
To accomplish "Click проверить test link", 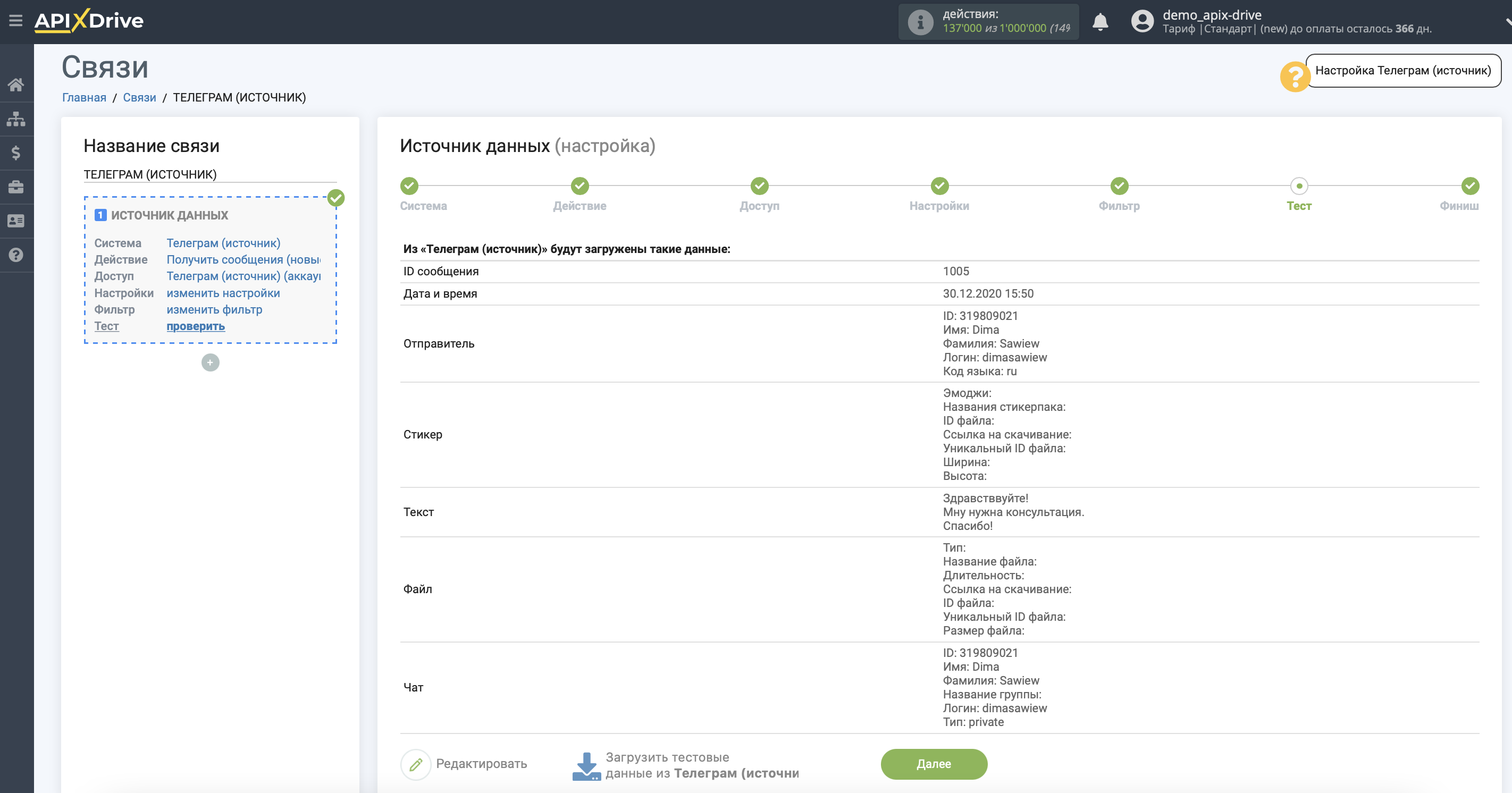I will click(x=196, y=326).
